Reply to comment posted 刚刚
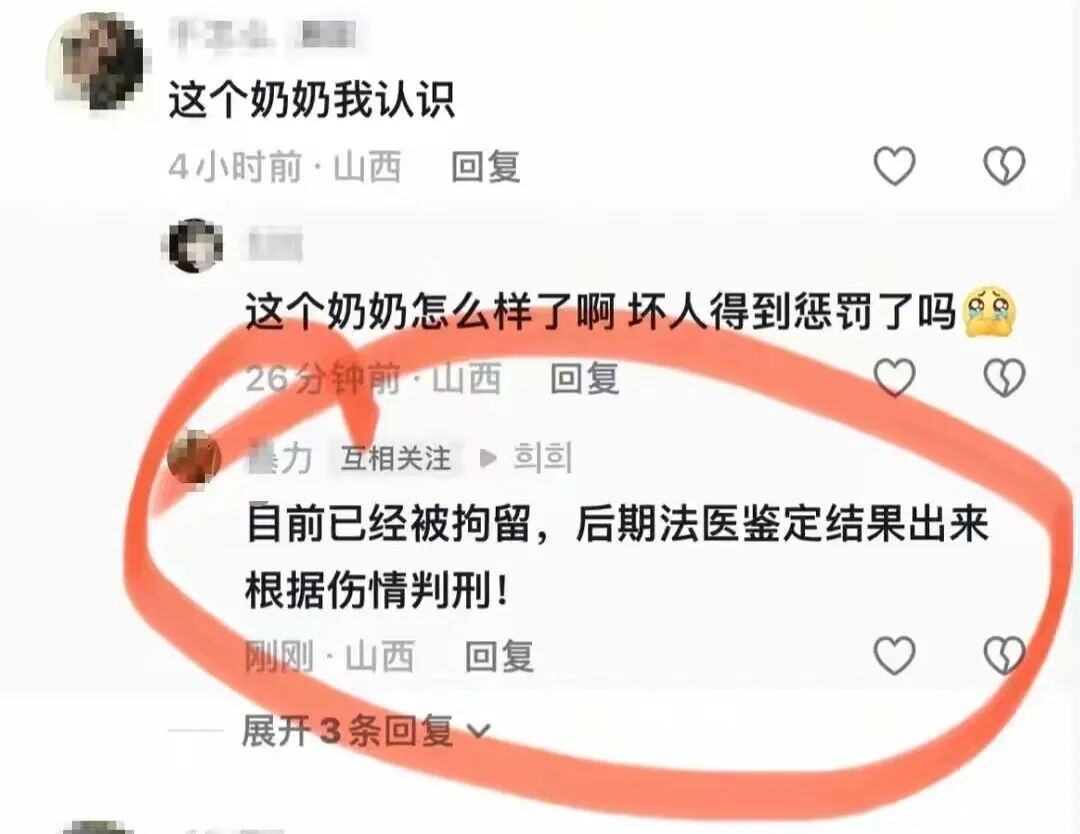 click(x=499, y=656)
